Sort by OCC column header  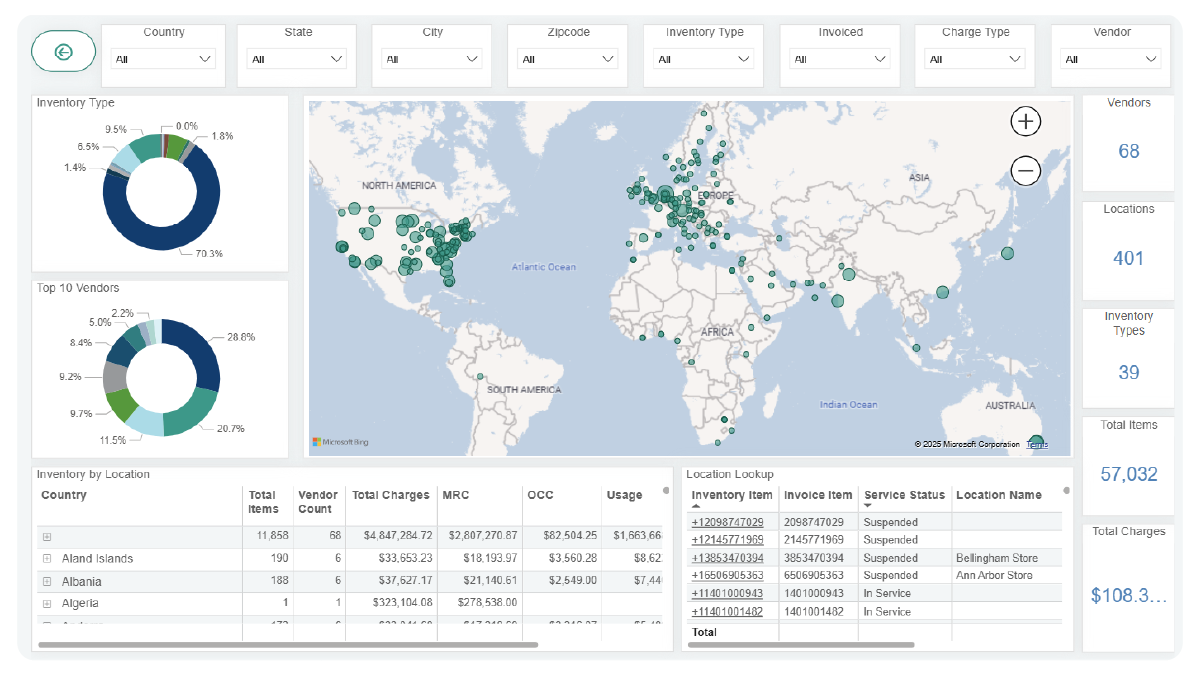click(541, 495)
